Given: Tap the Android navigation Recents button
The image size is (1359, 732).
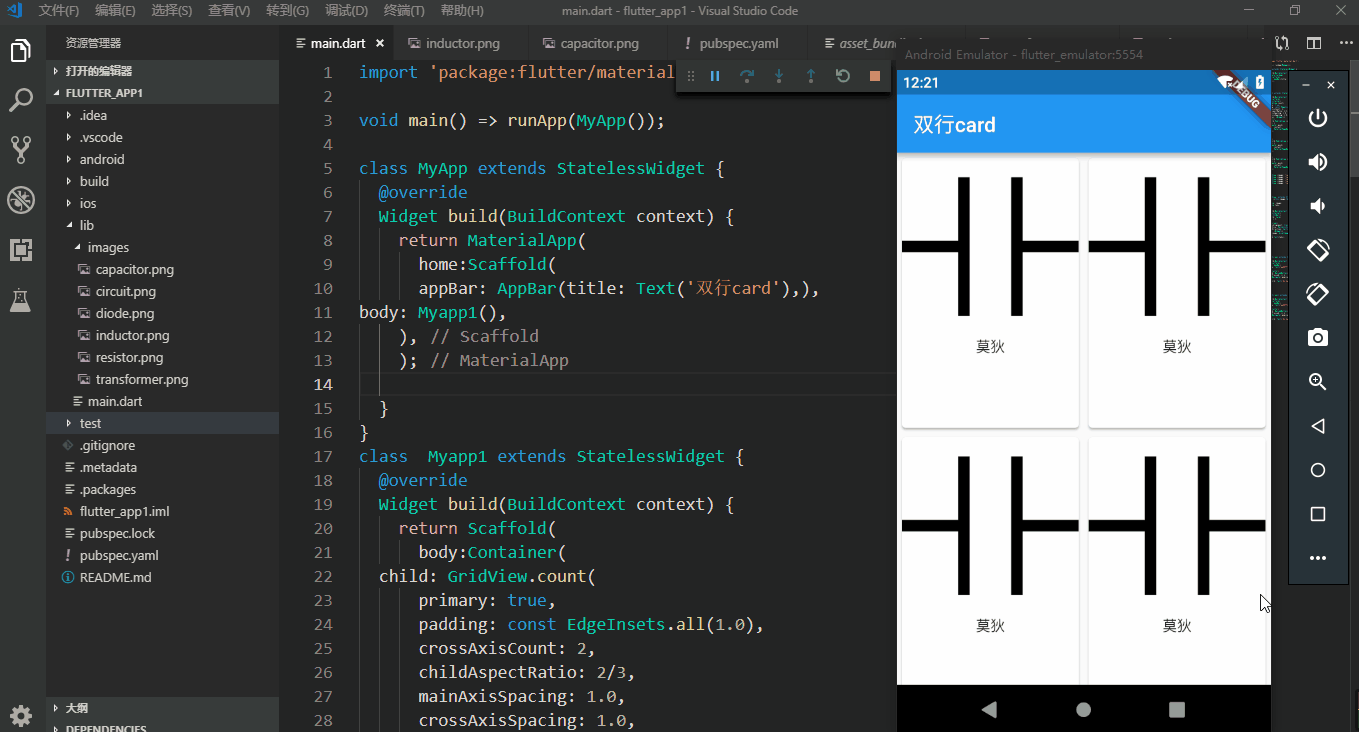Looking at the screenshot, I should click(x=1177, y=709).
